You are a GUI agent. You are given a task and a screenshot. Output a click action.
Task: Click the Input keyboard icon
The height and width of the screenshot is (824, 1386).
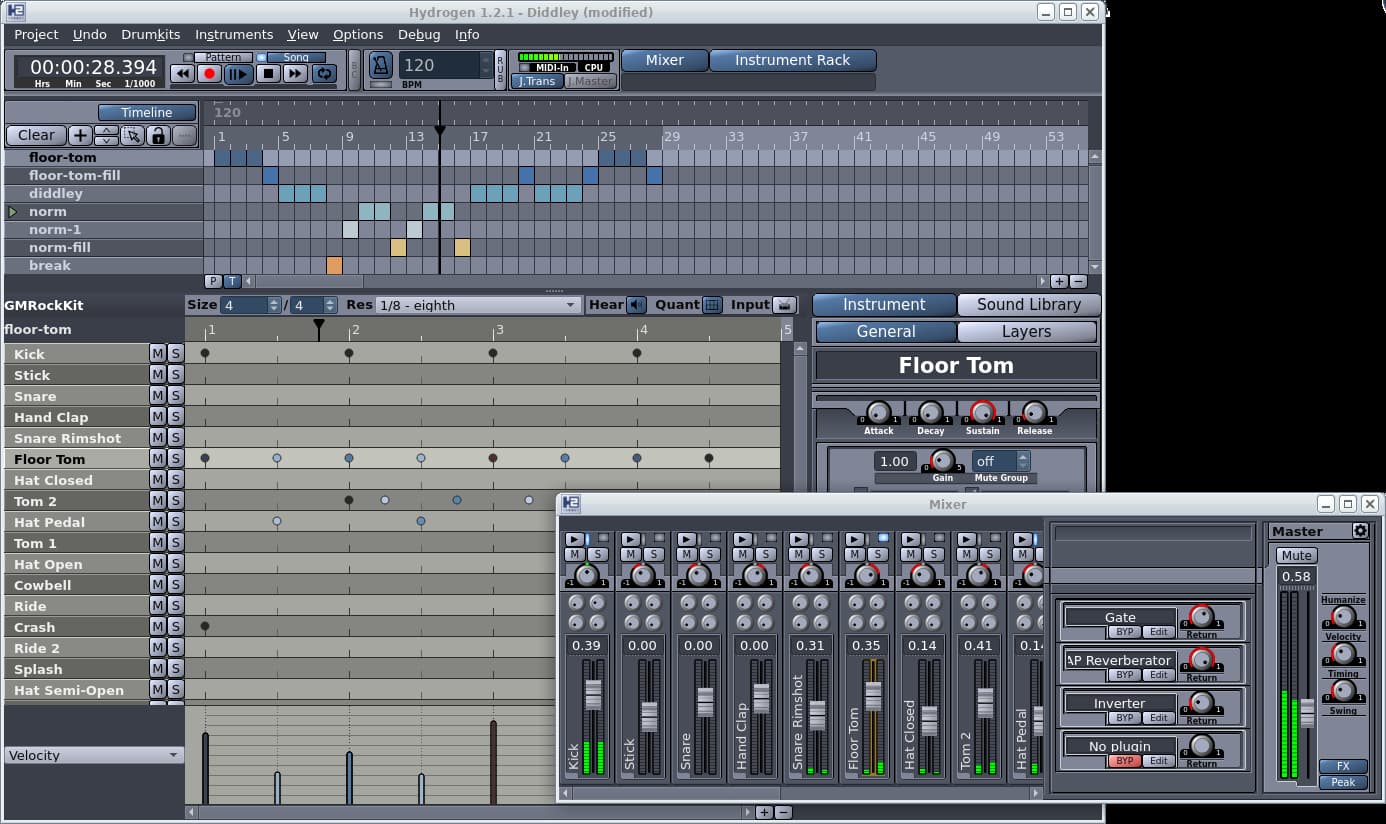coord(785,305)
